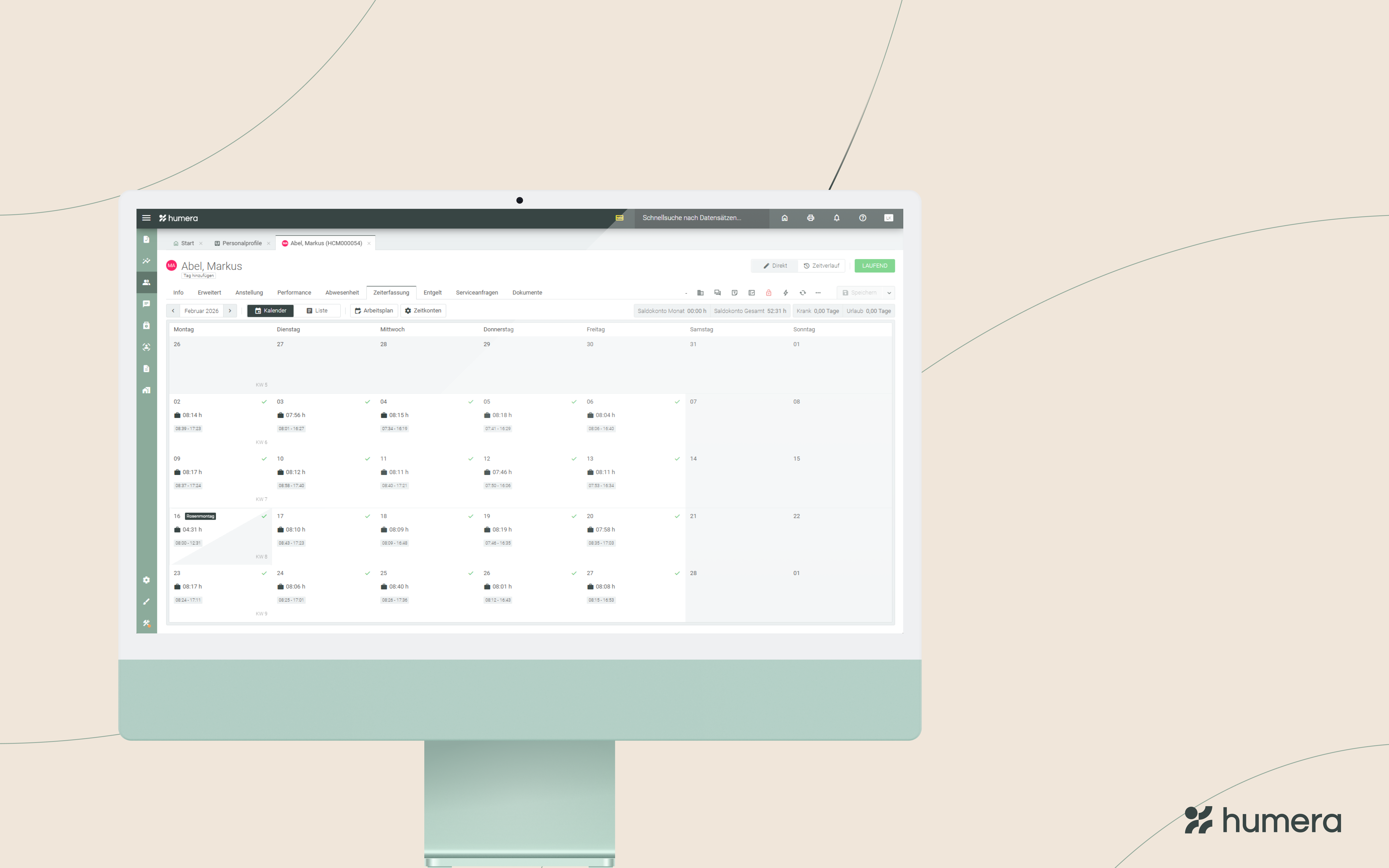The width and height of the screenshot is (1389, 868).
Task: Open the help question mark icon
Action: [x=862, y=218]
